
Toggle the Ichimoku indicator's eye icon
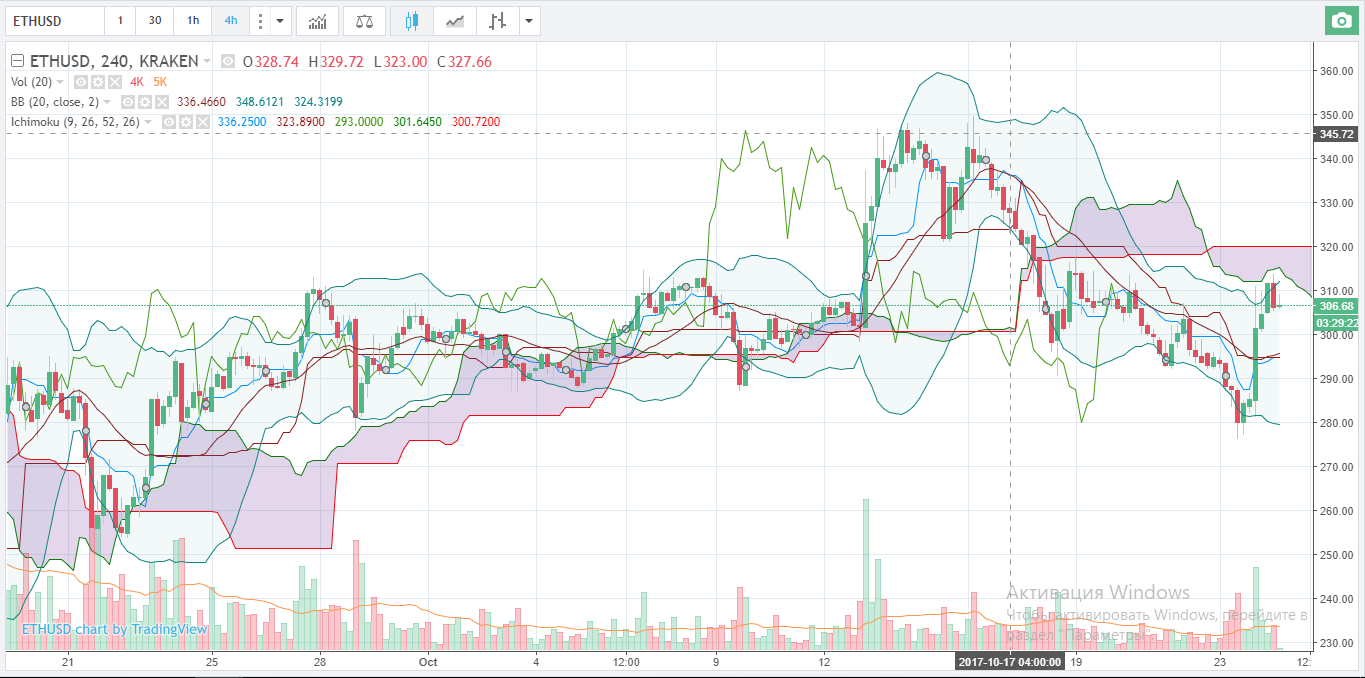pos(171,122)
